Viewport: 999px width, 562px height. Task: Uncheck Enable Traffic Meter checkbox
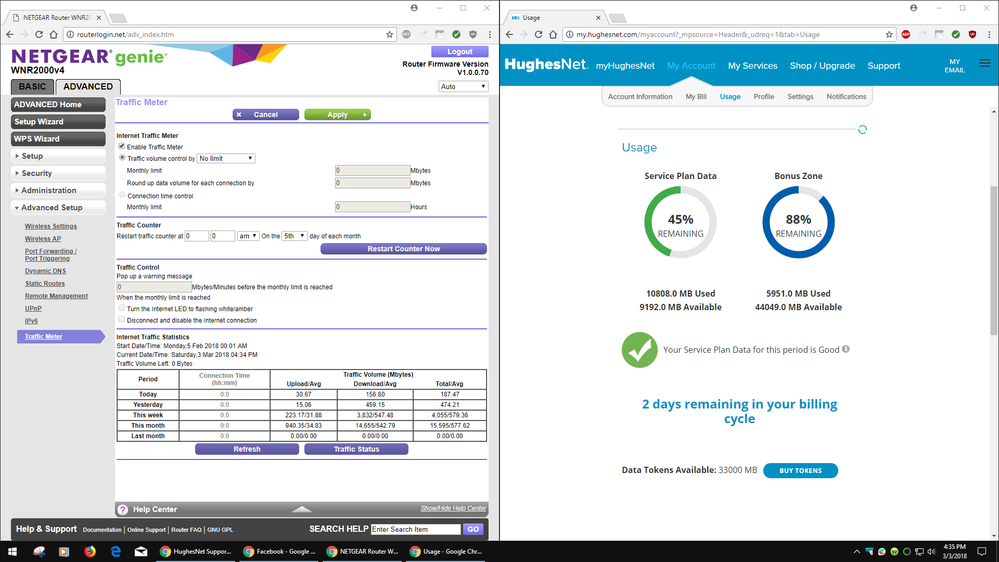click(x=122, y=147)
